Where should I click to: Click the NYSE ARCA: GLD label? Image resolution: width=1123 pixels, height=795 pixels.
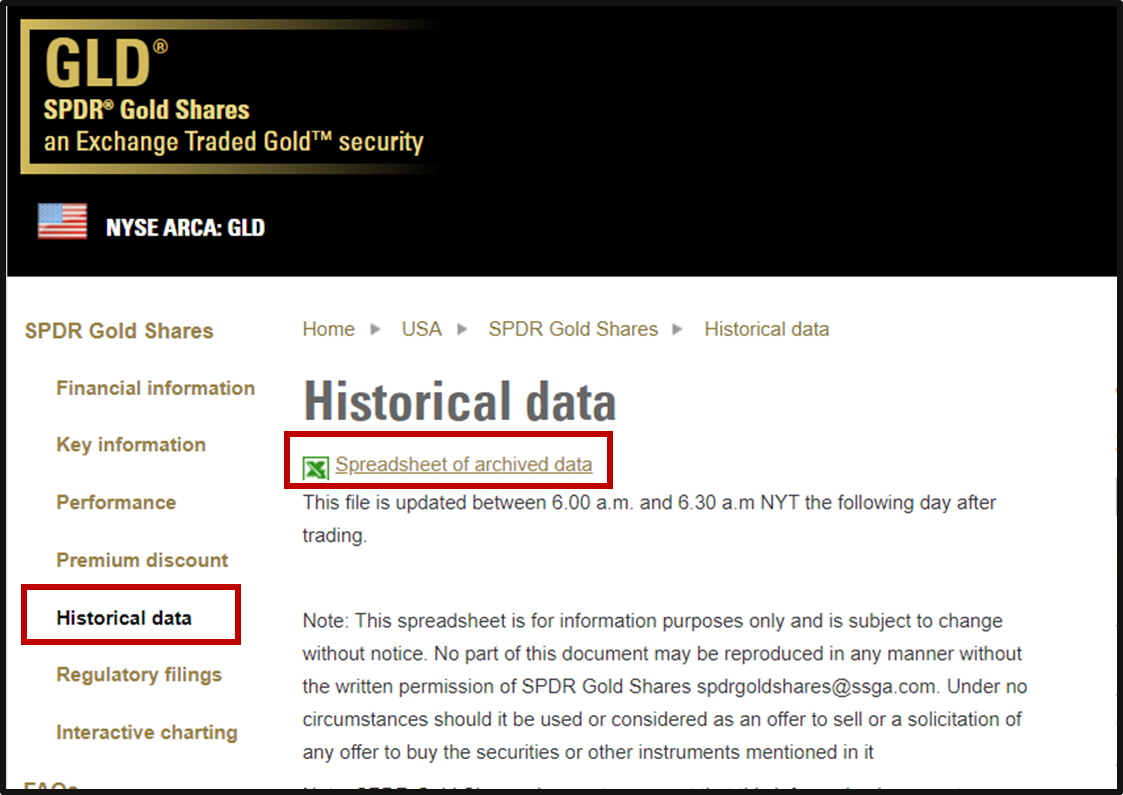point(185,228)
